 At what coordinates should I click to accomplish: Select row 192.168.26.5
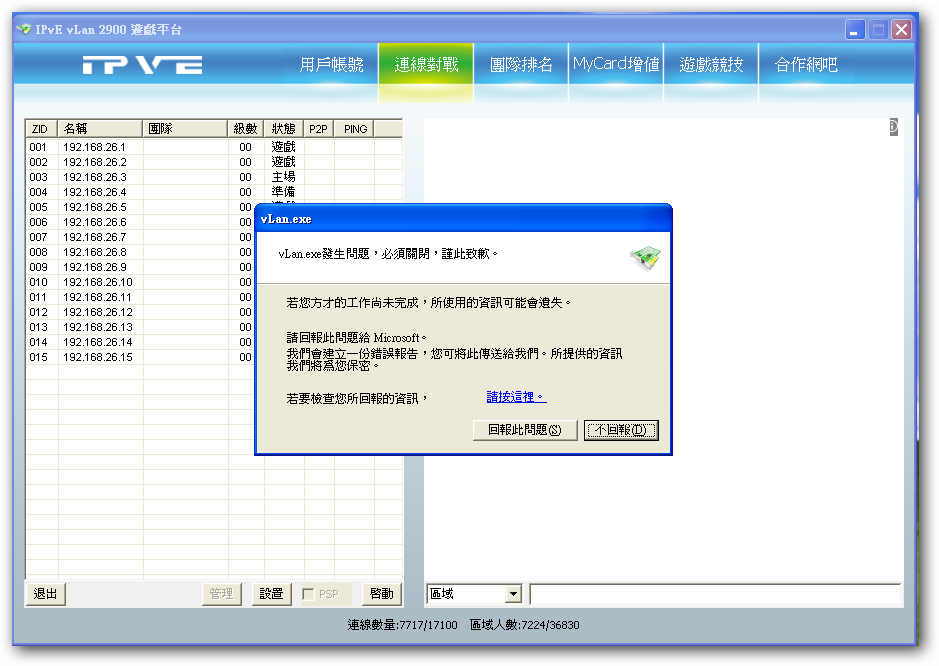coord(140,207)
